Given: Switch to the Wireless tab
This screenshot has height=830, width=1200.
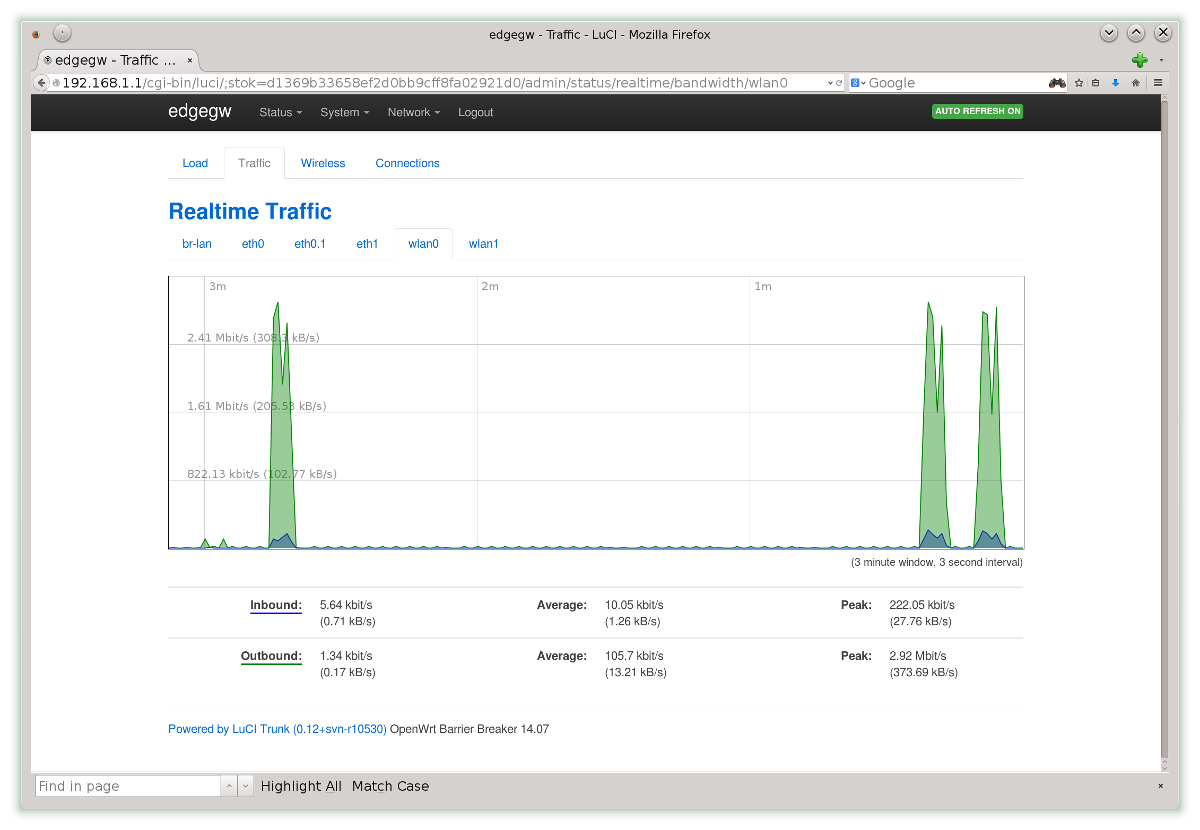Looking at the screenshot, I should 323,163.
